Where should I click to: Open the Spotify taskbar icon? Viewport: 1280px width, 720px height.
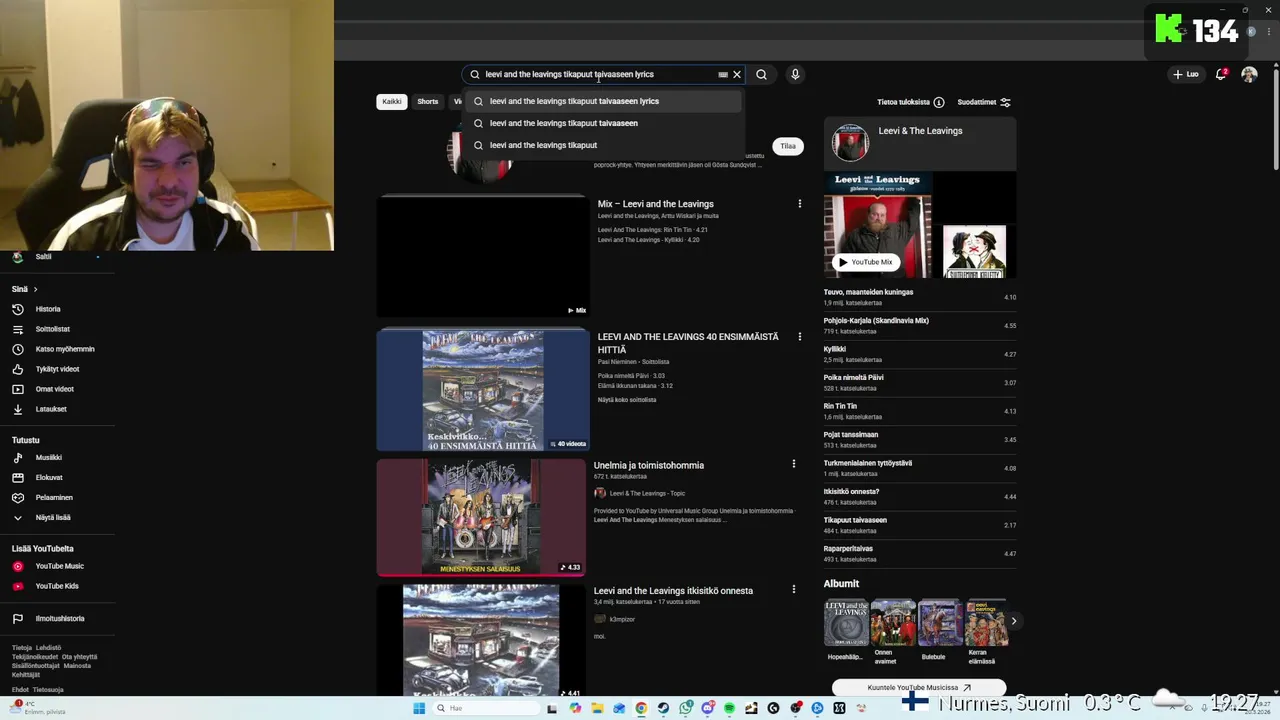pos(729,708)
